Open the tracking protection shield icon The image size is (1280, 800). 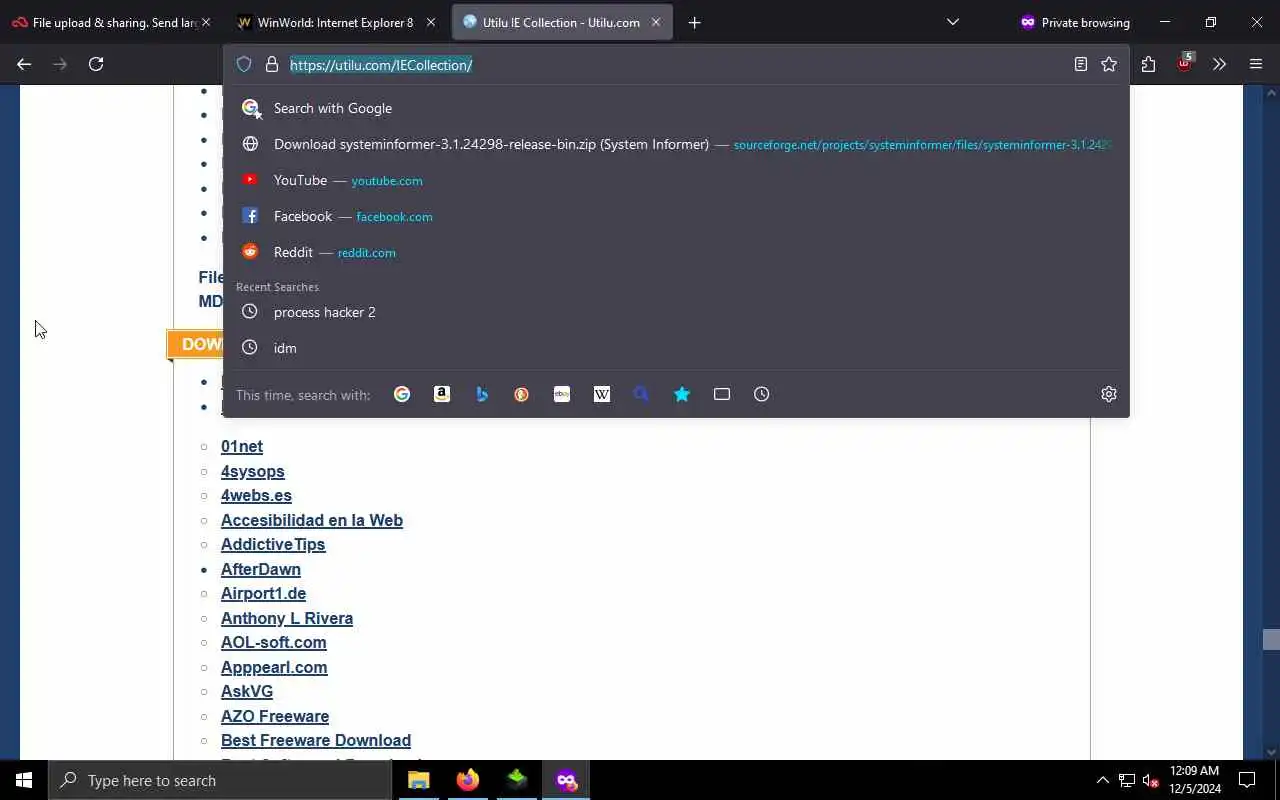pos(244,64)
